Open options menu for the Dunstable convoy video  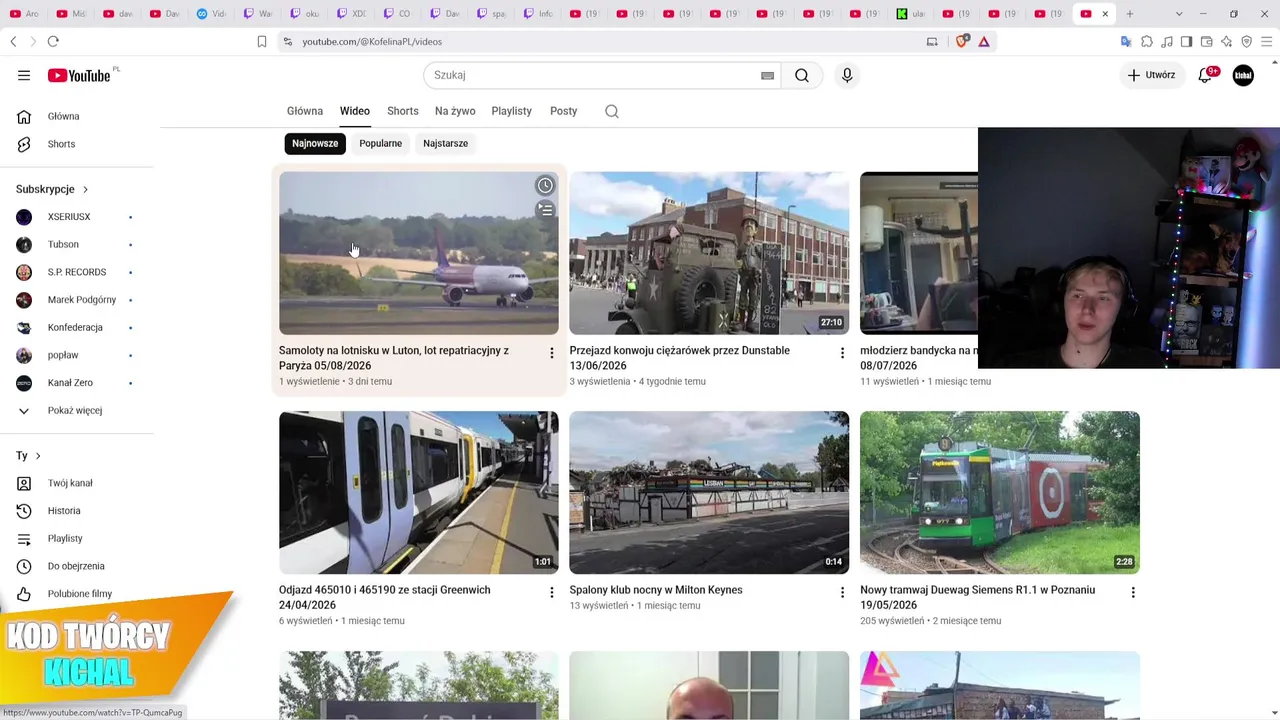(x=842, y=353)
